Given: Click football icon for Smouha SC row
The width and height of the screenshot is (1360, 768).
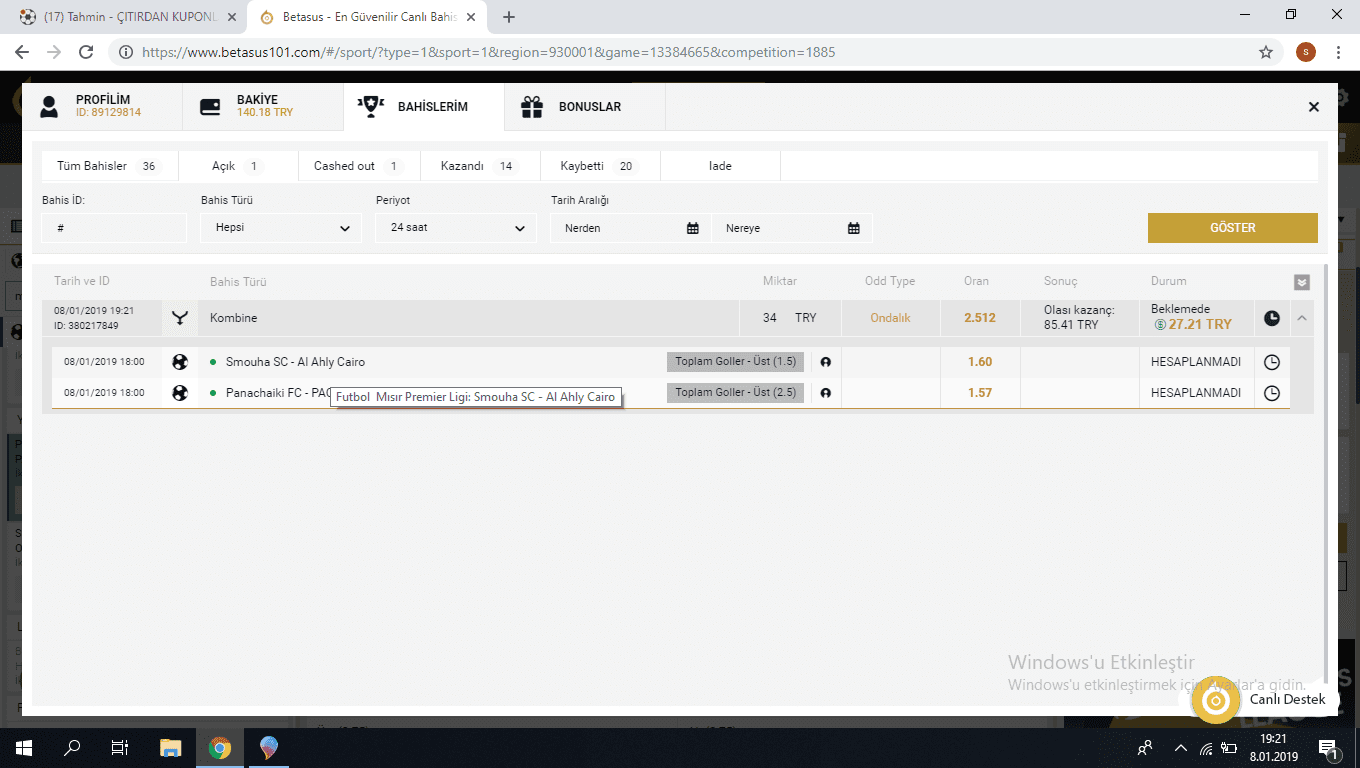Looking at the screenshot, I should (x=180, y=362).
